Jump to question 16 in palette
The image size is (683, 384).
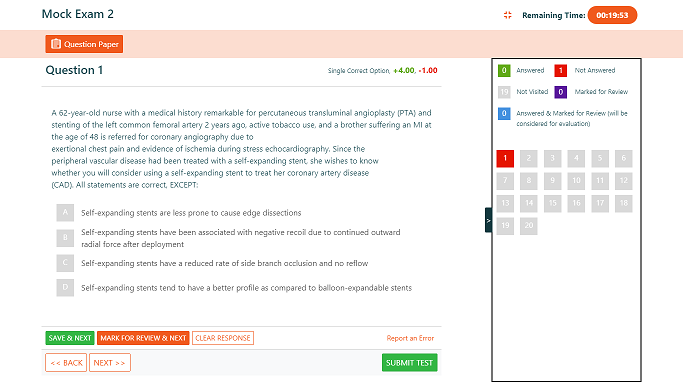576,203
